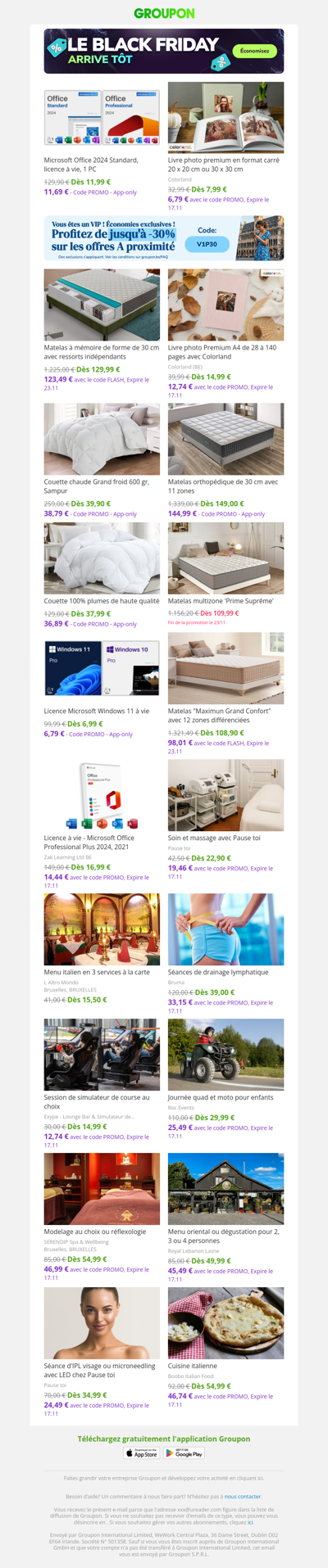Open the App Store download badge

click(141, 1453)
